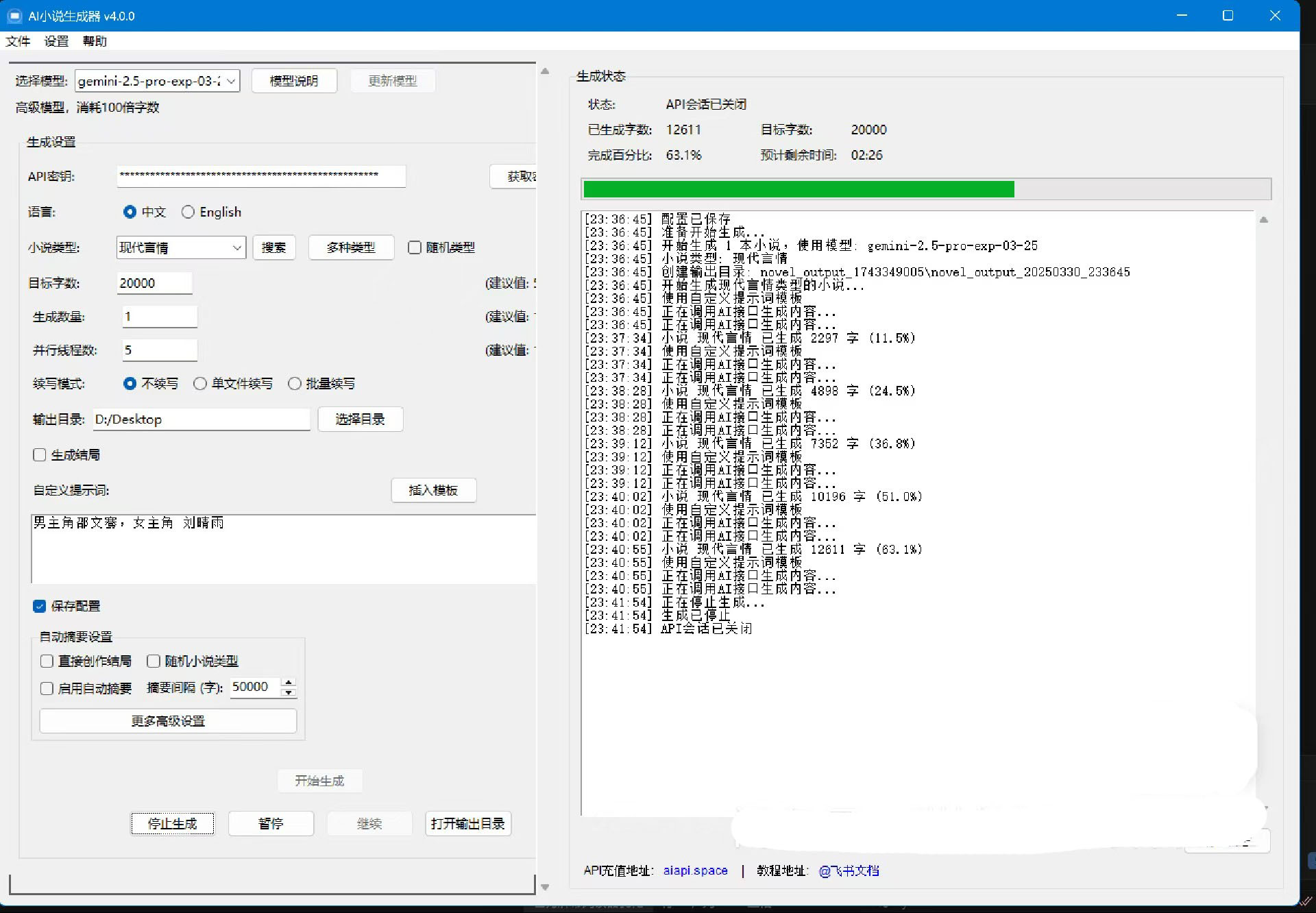Image resolution: width=1316 pixels, height=913 pixels.
Task: Click the left panel scroll-down arrow
Action: pyautogui.click(x=545, y=887)
